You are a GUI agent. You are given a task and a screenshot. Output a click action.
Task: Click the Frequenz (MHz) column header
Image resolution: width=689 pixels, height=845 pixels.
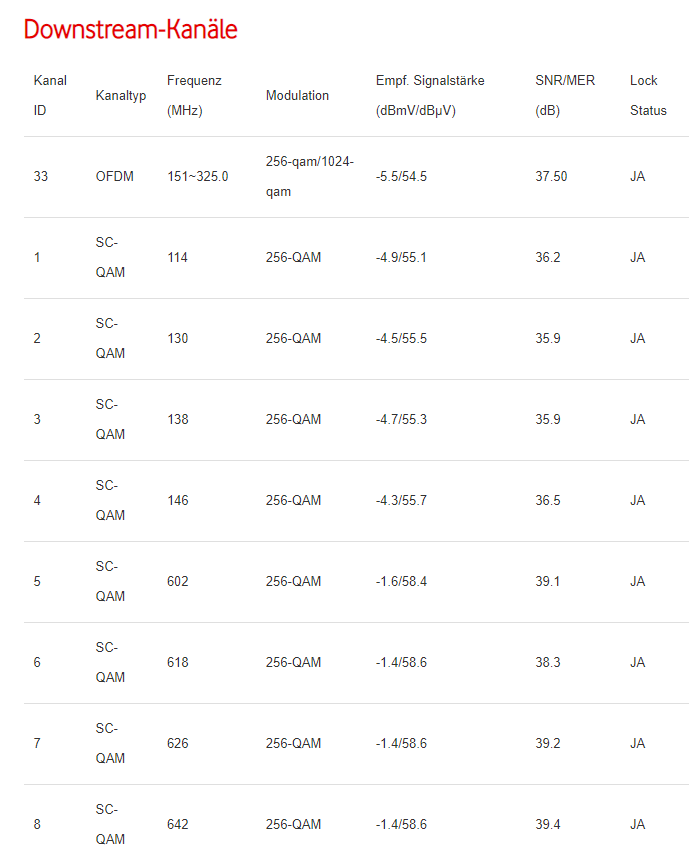click(194, 95)
